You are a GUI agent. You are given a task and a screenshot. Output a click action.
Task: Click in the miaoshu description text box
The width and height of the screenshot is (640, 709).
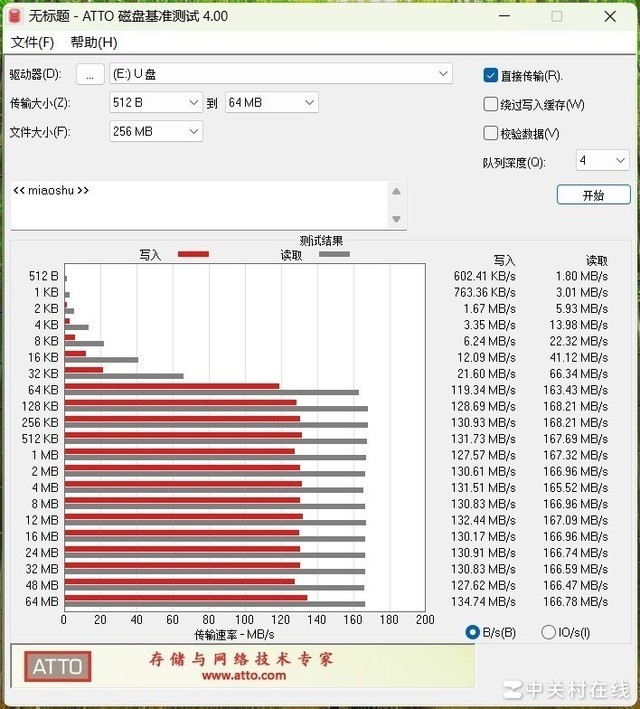pyautogui.click(x=199, y=205)
